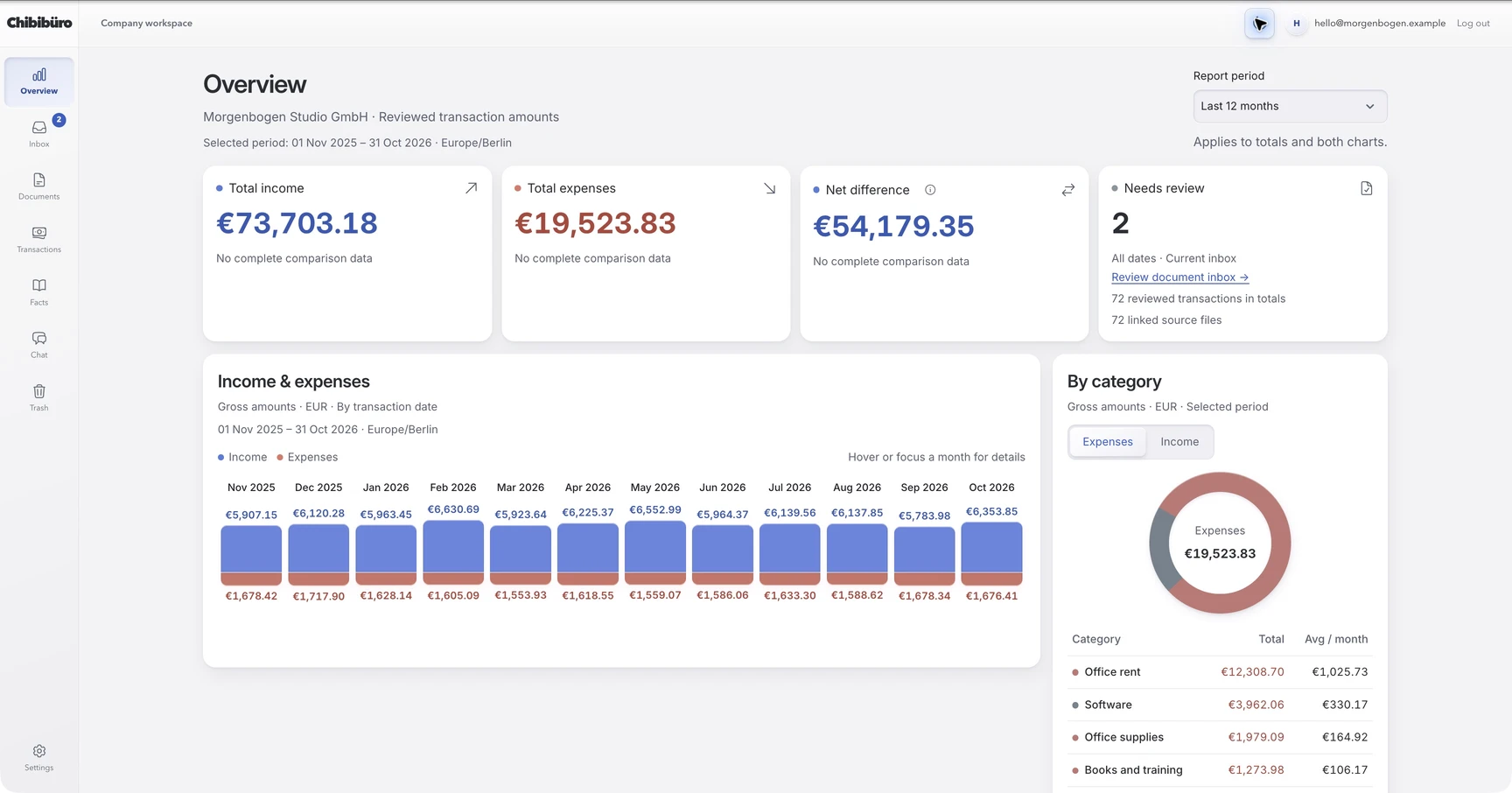Click the Net difference info icon

930,190
